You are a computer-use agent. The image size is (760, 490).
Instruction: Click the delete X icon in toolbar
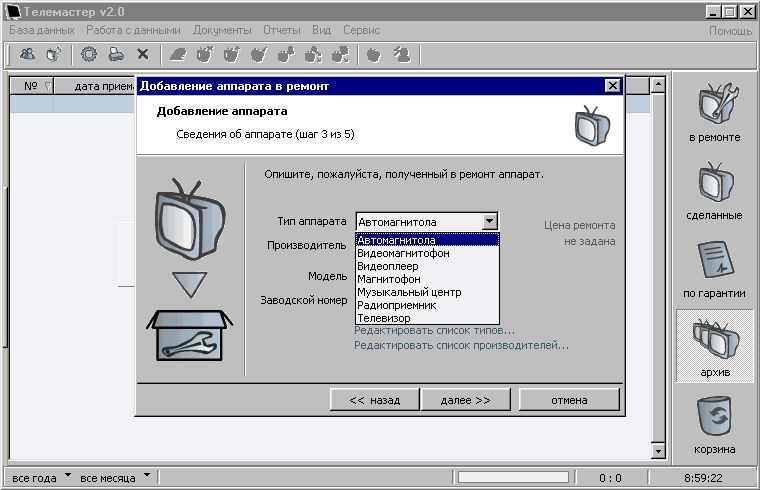coord(142,54)
